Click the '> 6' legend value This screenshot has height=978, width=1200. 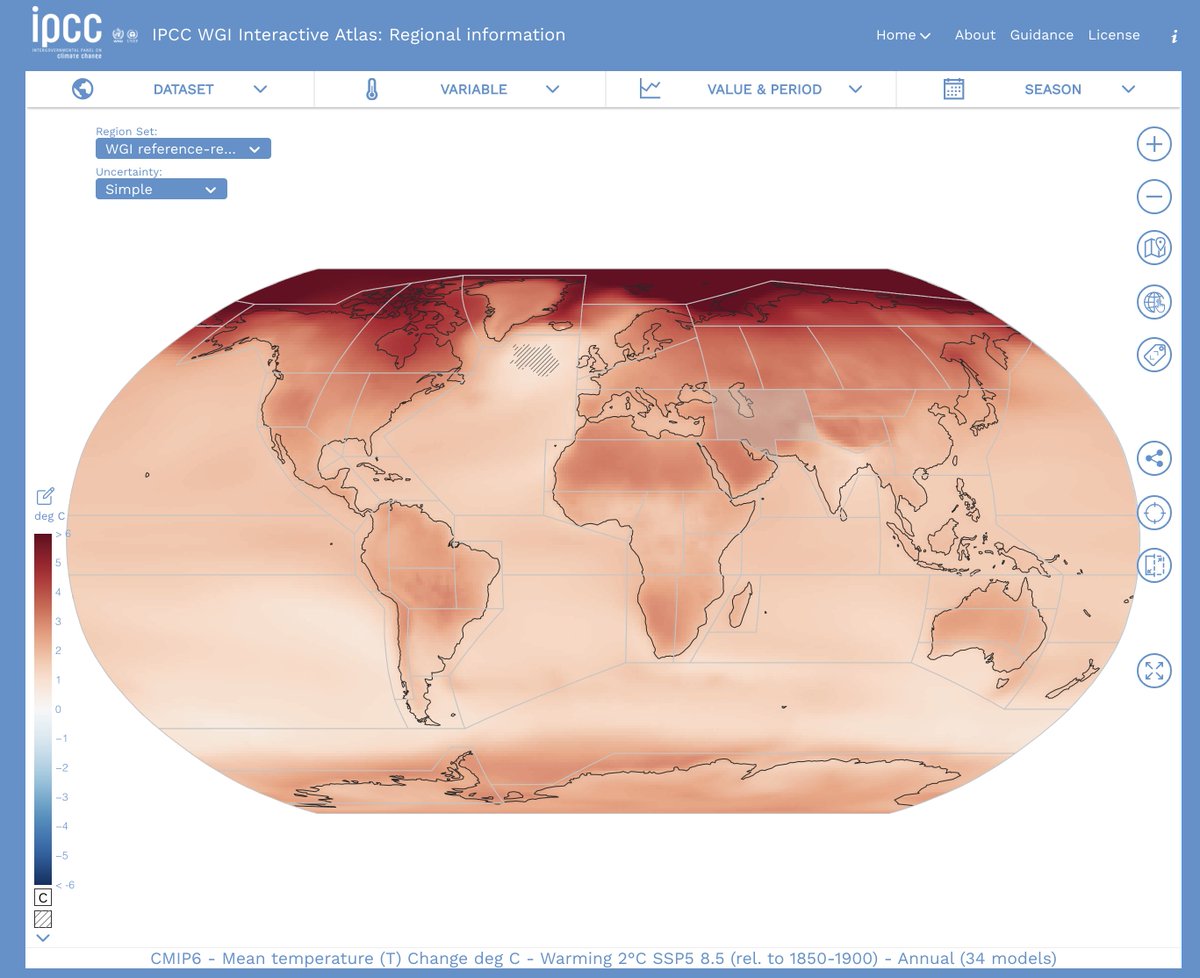tap(63, 535)
